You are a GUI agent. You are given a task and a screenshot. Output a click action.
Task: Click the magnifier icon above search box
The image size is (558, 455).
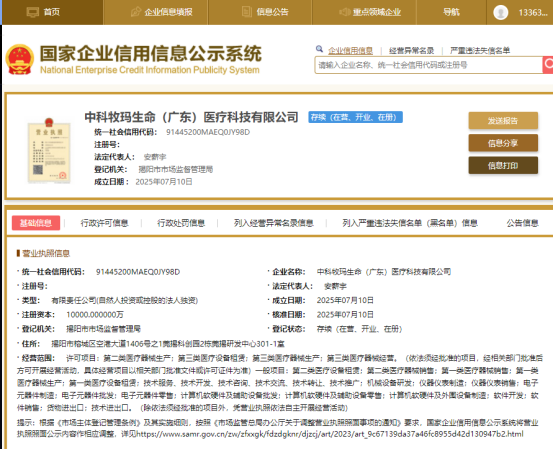319,49
